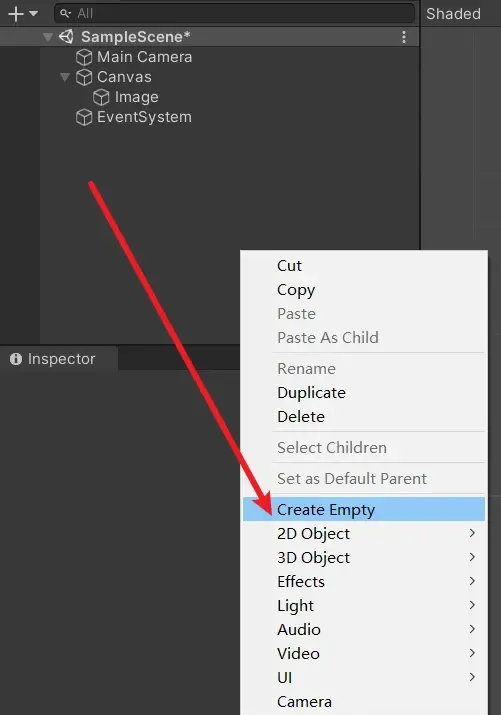
Task: Collapse the SampleScene hierarchy triangle
Action: pyautogui.click(x=48, y=37)
